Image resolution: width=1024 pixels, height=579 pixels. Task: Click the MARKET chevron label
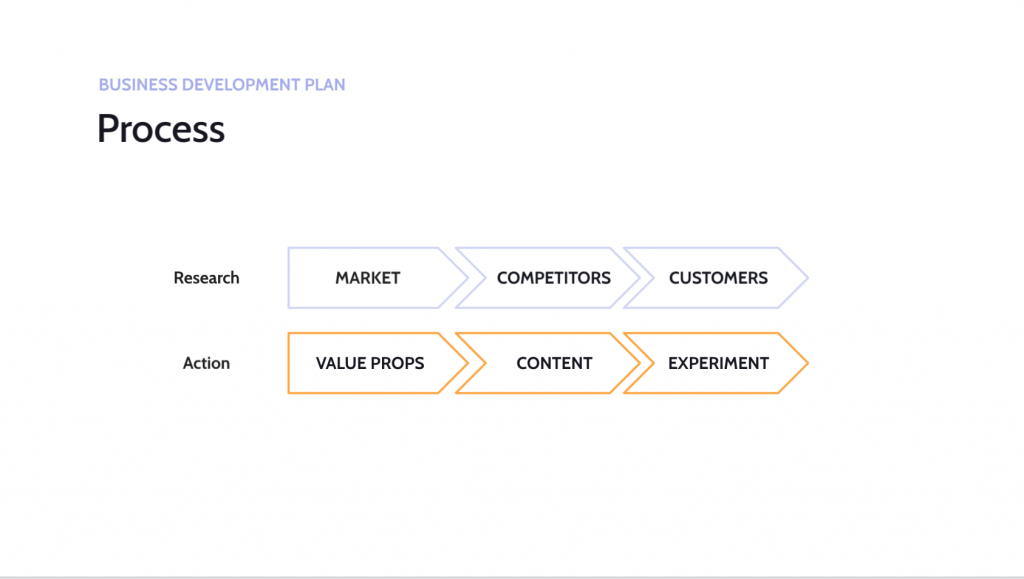point(367,278)
